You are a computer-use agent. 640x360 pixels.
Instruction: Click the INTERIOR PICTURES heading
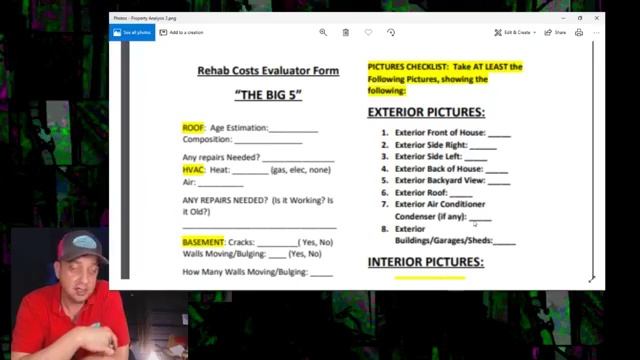426,262
